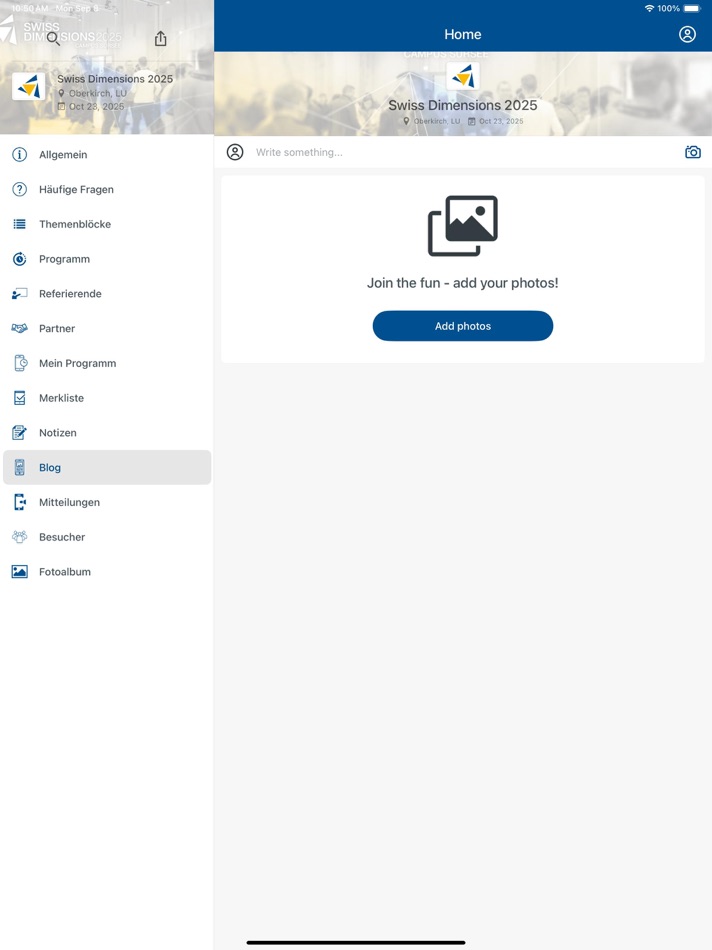
Task: Open the Fotoalbum menu entry
Action: tap(107, 571)
